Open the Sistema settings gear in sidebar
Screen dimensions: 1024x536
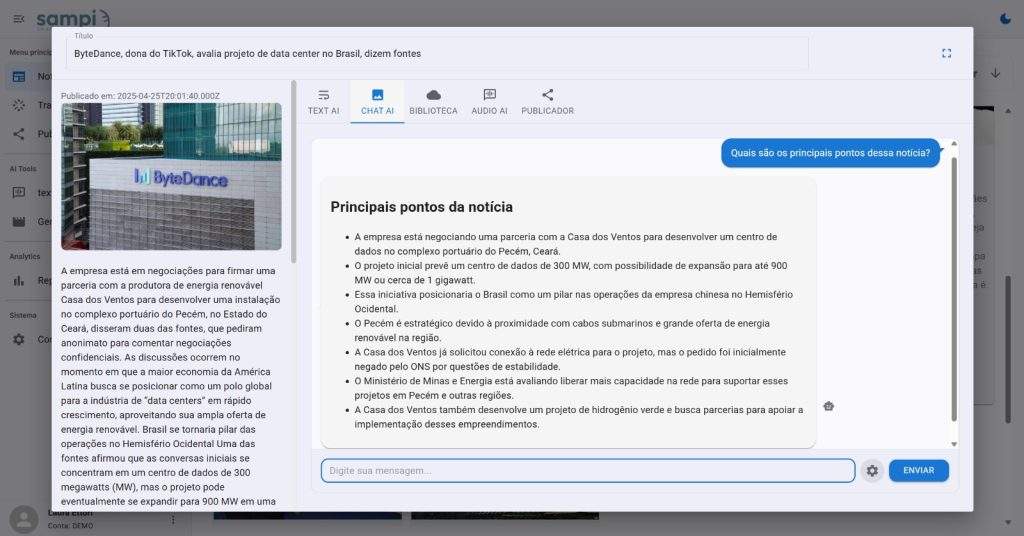tap(18, 339)
